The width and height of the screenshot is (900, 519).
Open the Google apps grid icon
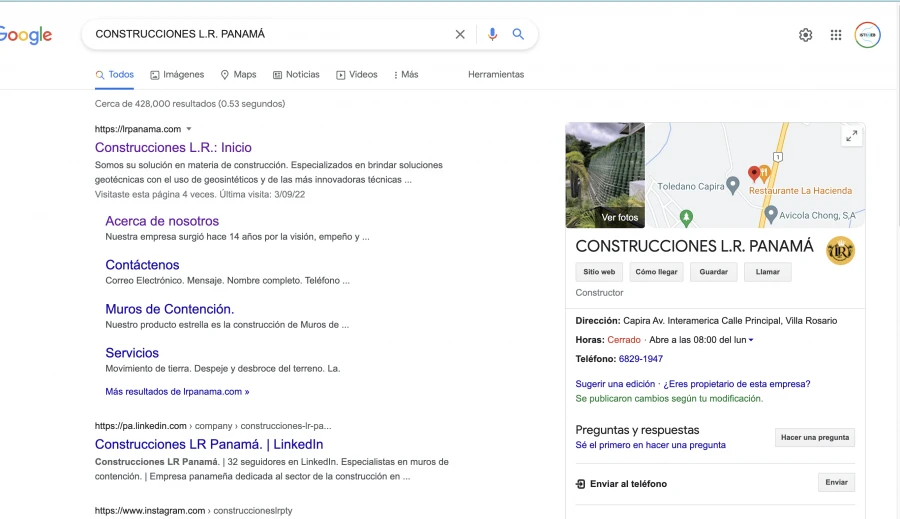[836, 35]
